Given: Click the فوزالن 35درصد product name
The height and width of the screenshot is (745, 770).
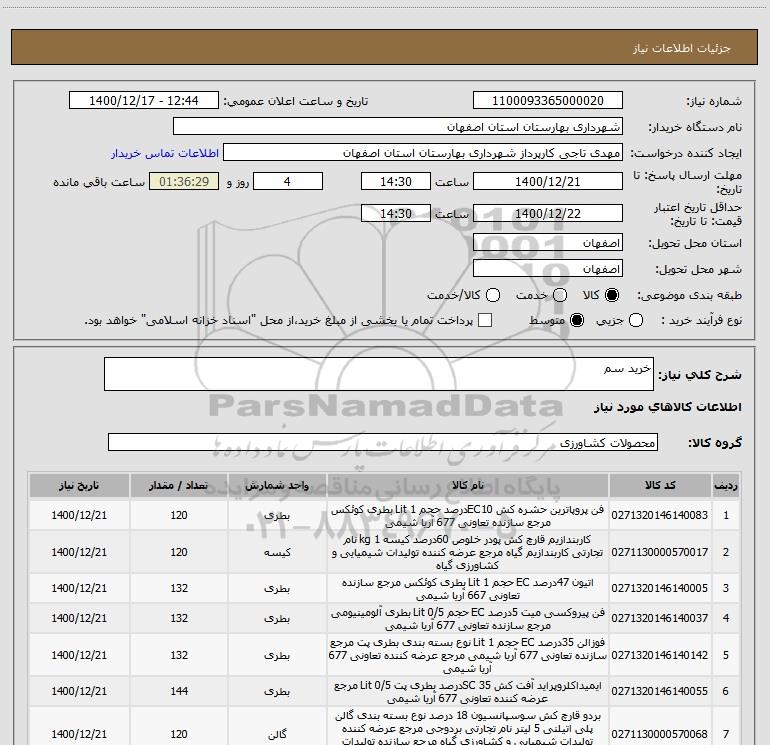Looking at the screenshot, I should click(x=468, y=655).
